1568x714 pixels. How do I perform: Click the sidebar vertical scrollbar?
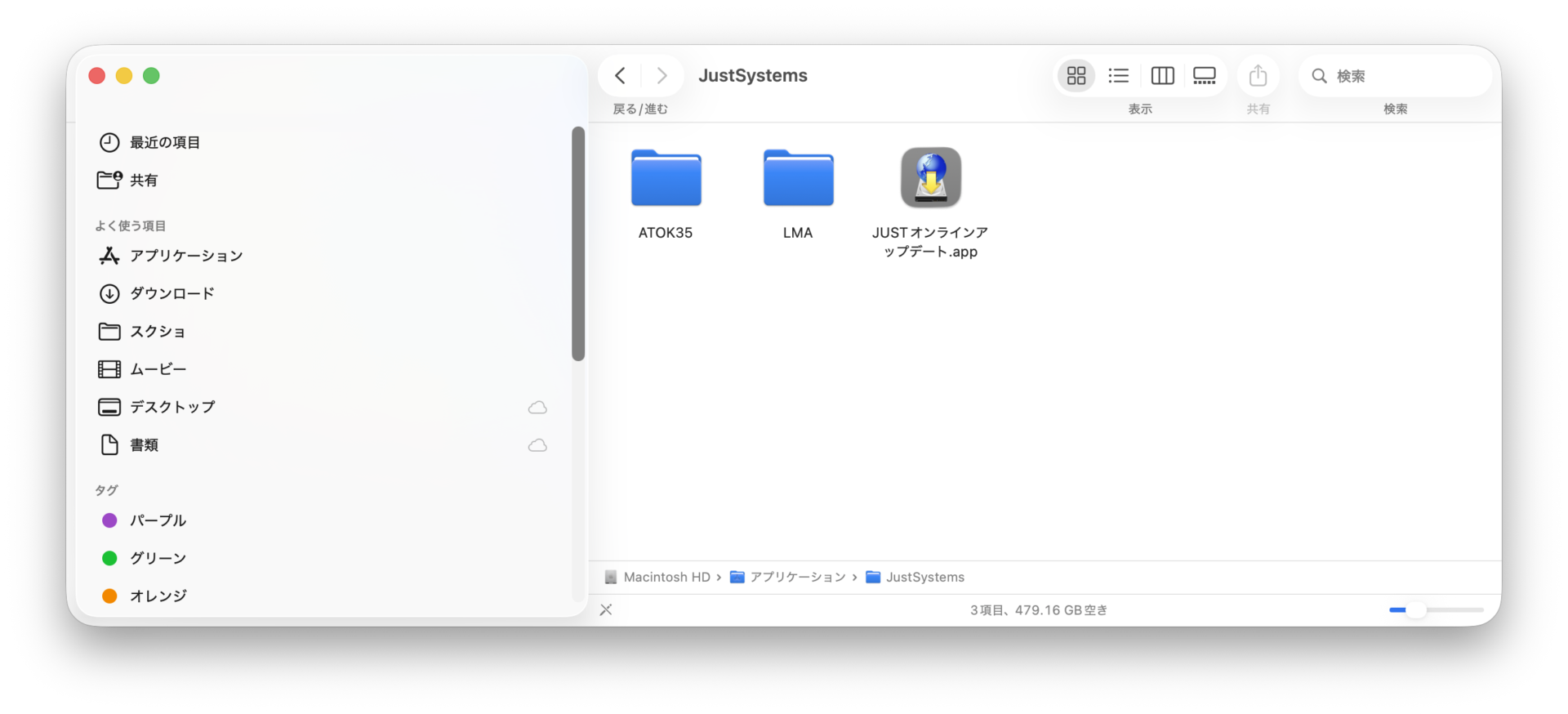578,243
